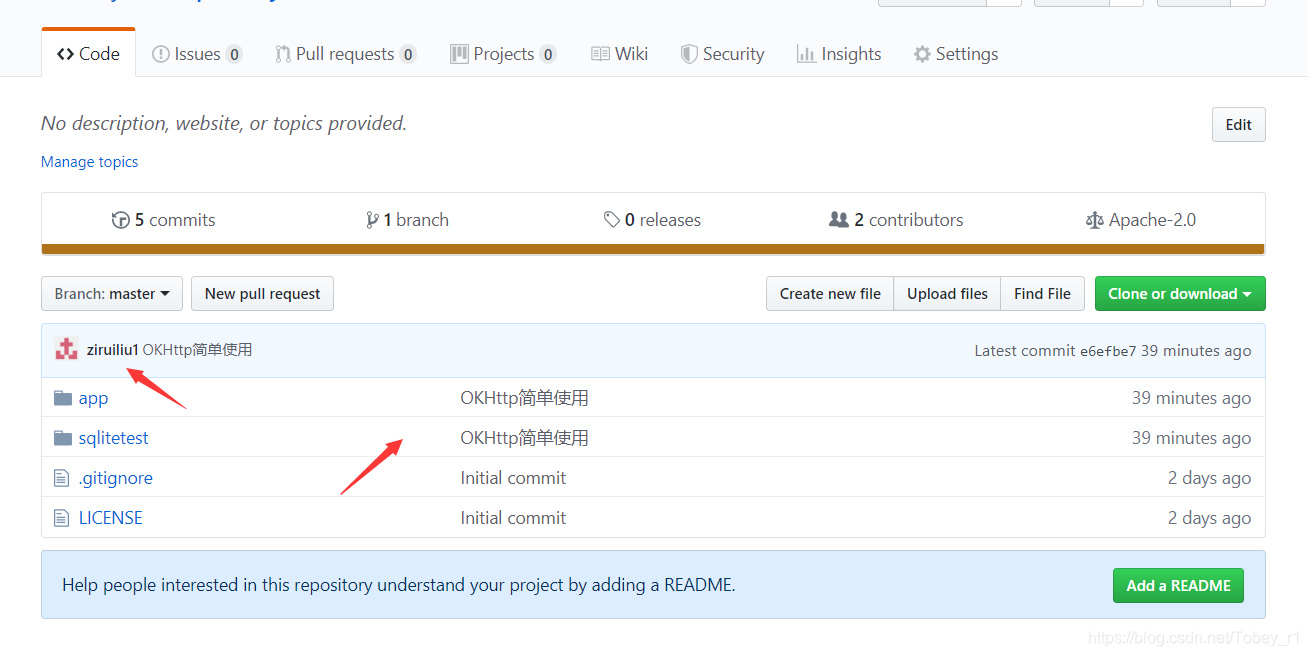Image resolution: width=1308 pixels, height=656 pixels.
Task: Open repository Settings tab
Action: click(x=956, y=54)
